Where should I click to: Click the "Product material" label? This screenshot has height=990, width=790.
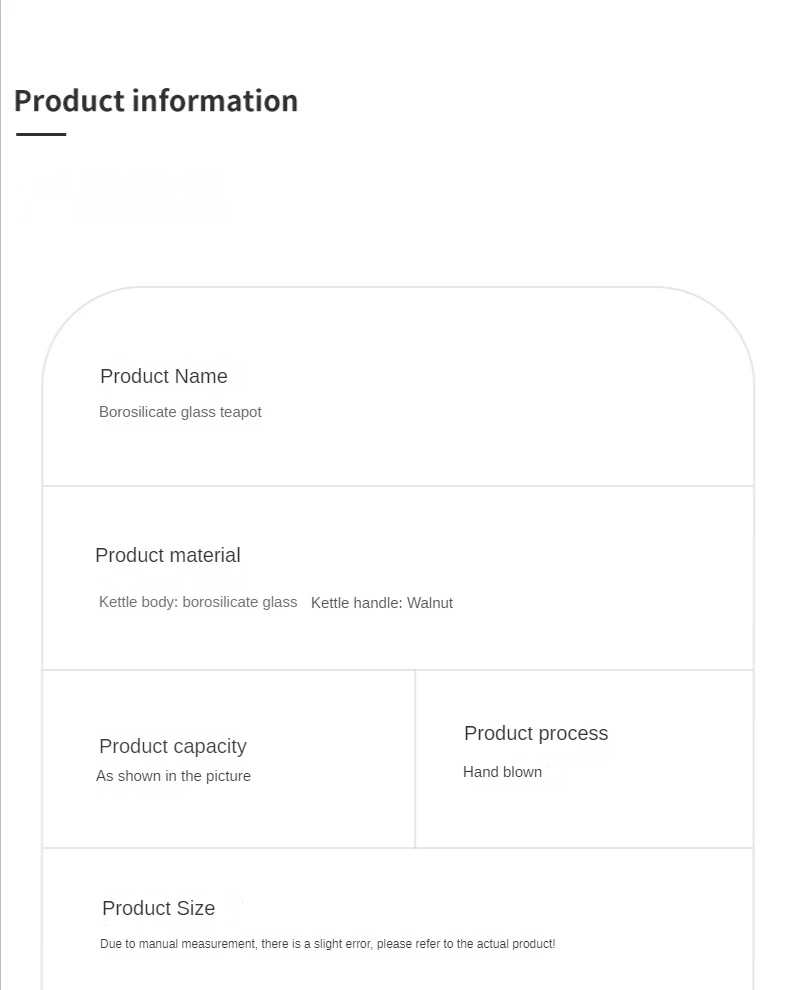click(168, 556)
